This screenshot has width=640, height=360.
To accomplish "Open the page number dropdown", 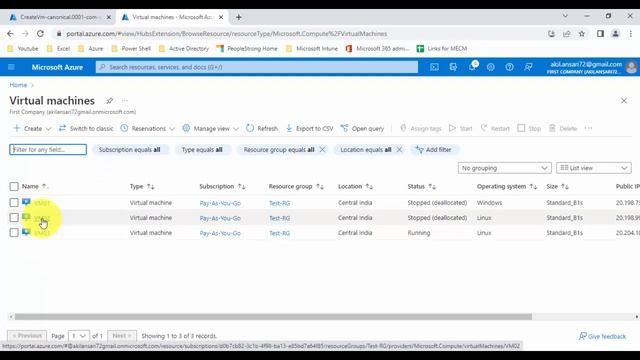I will point(78,336).
